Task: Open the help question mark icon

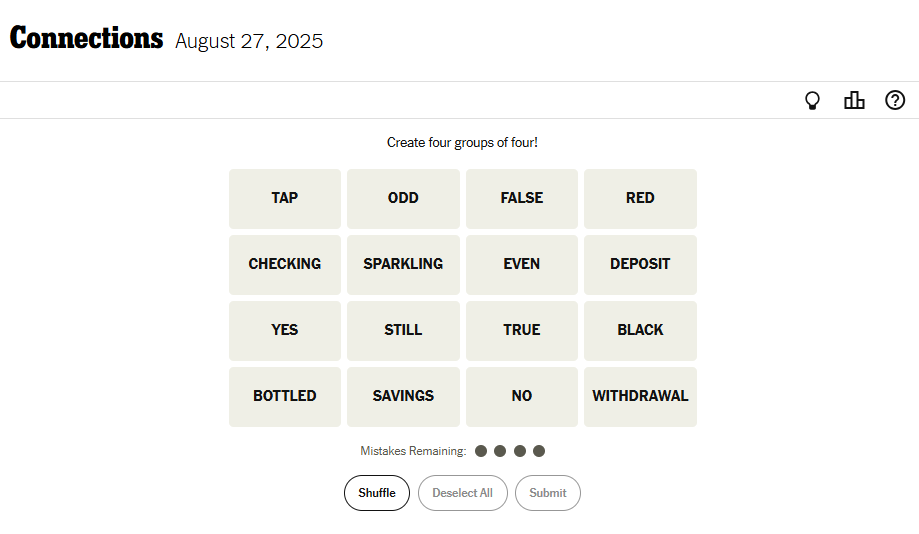Action: (895, 100)
